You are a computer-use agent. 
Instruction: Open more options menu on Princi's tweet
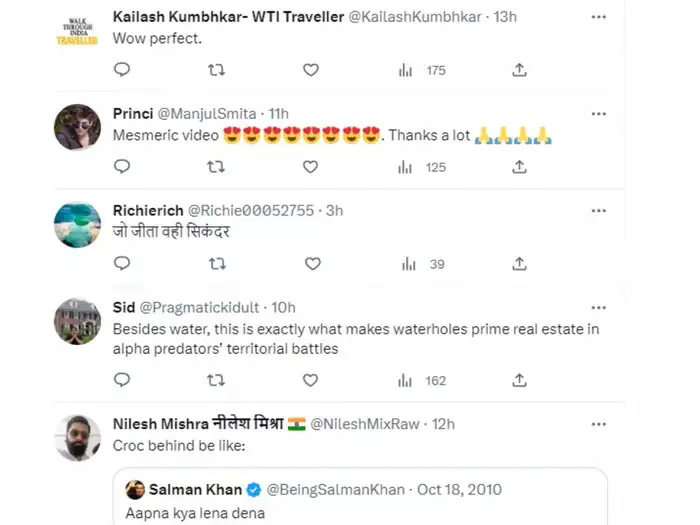pos(598,114)
